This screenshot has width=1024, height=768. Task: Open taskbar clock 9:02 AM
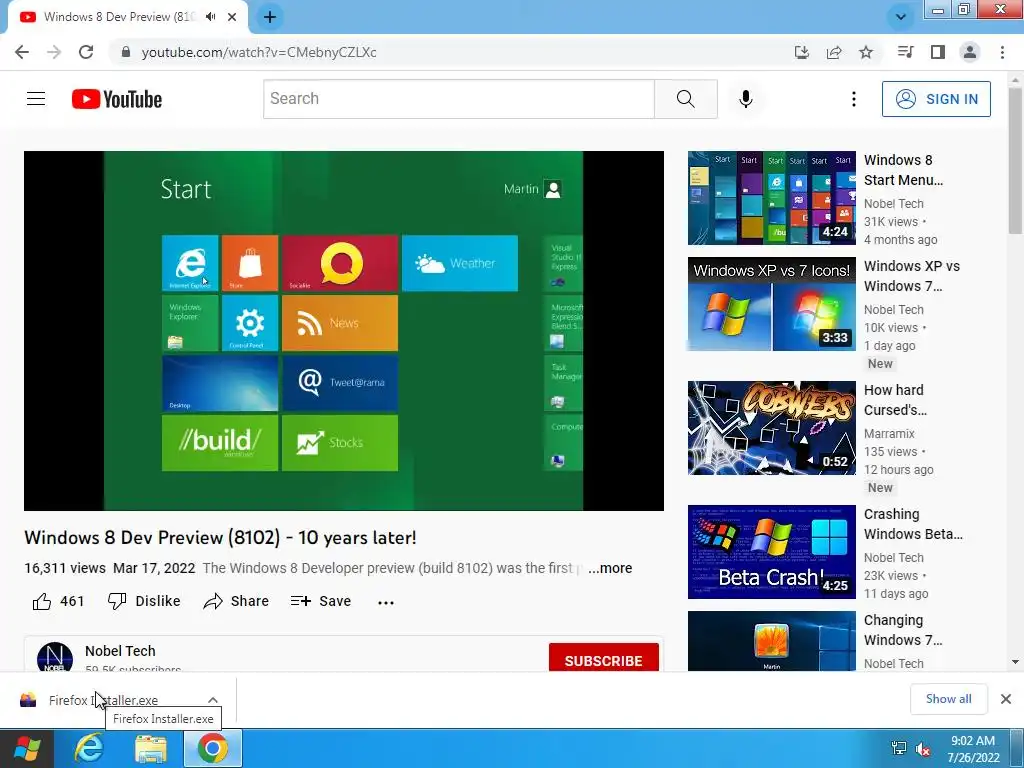[x=973, y=748]
